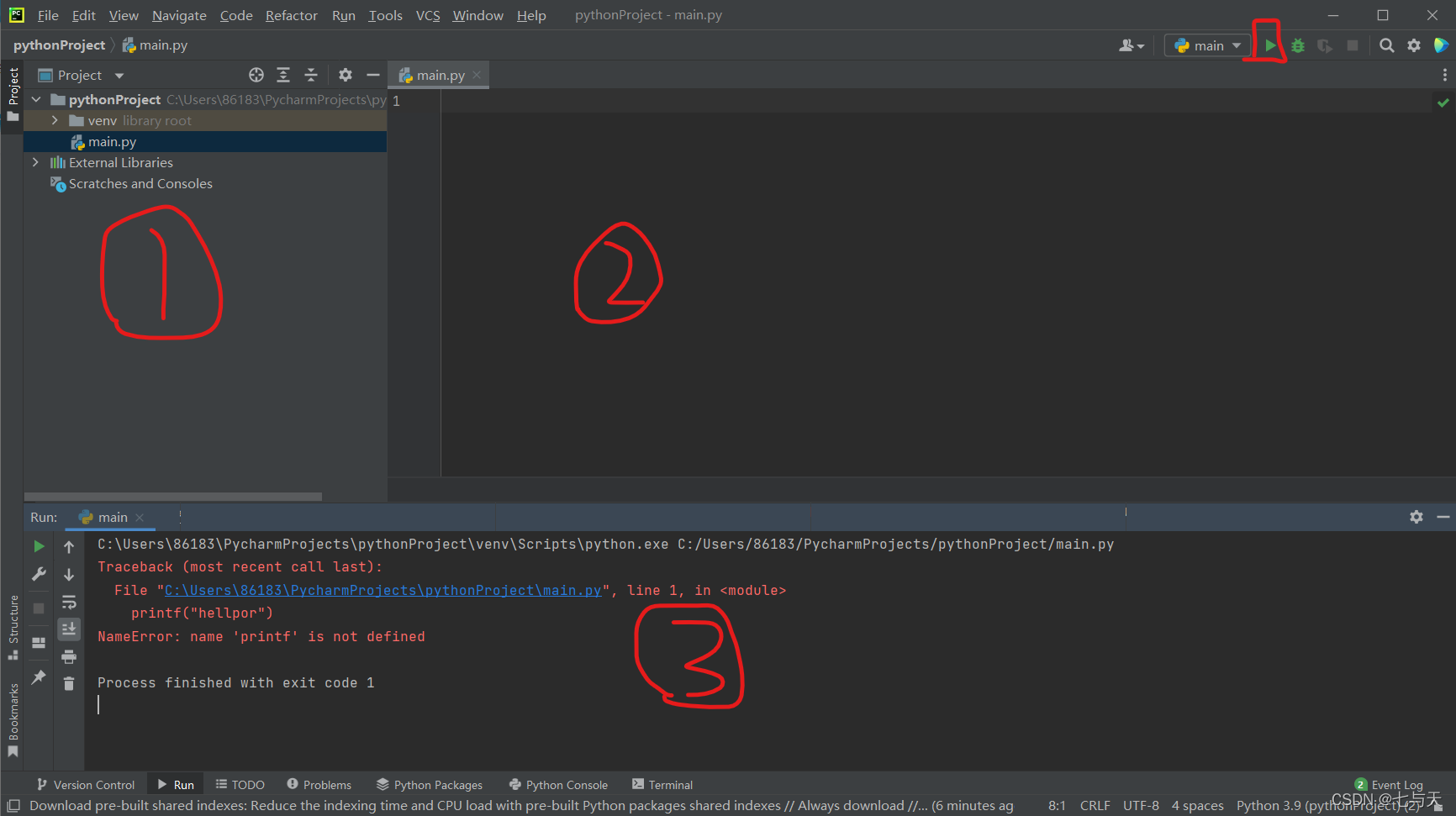1456x816 pixels.
Task: Open Python Packages tool window
Action: 430,785
